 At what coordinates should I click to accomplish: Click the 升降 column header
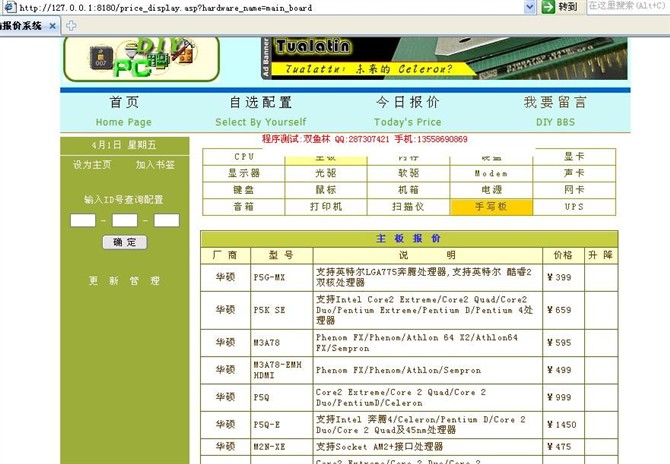(x=601, y=255)
